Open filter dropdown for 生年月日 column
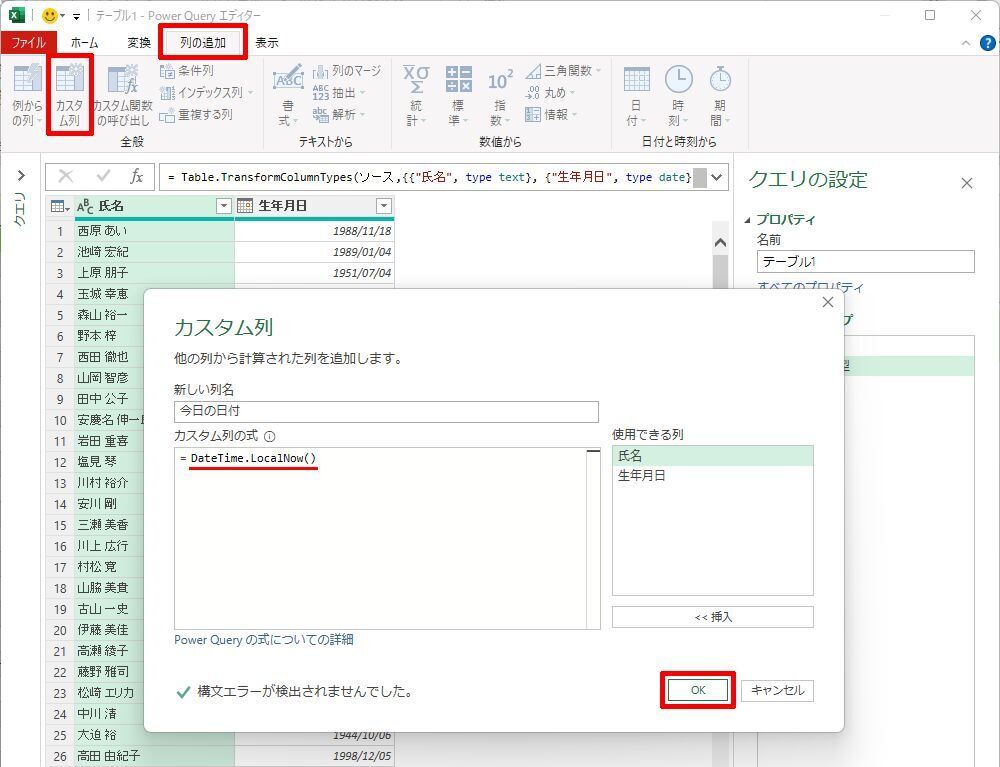 (384, 206)
